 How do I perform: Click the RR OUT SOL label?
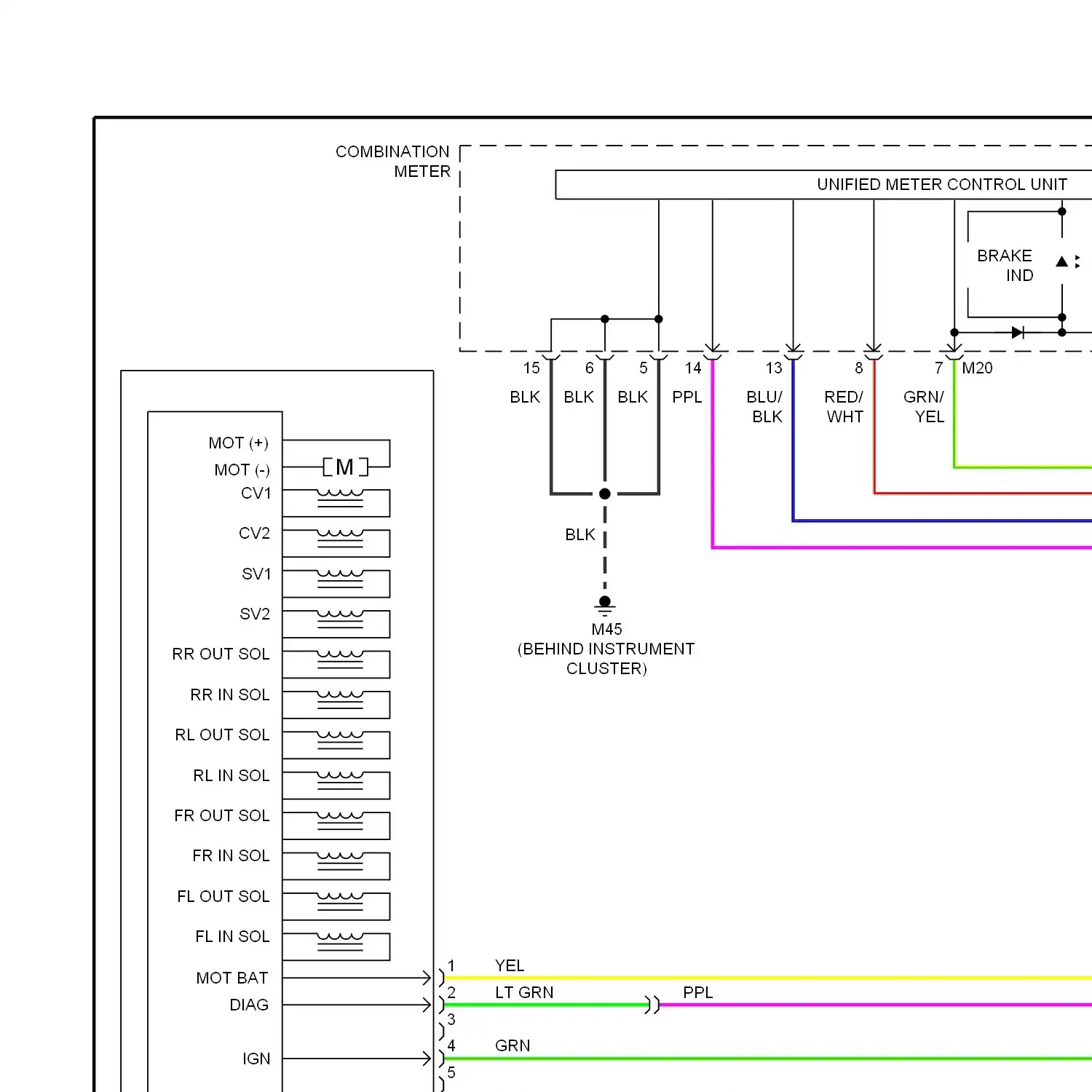pyautogui.click(x=221, y=654)
